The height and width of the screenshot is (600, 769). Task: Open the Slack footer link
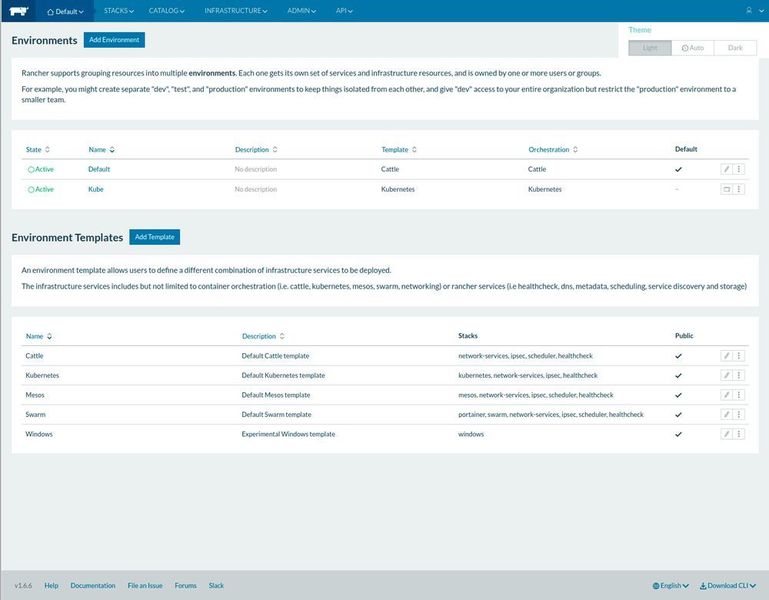tap(216, 585)
